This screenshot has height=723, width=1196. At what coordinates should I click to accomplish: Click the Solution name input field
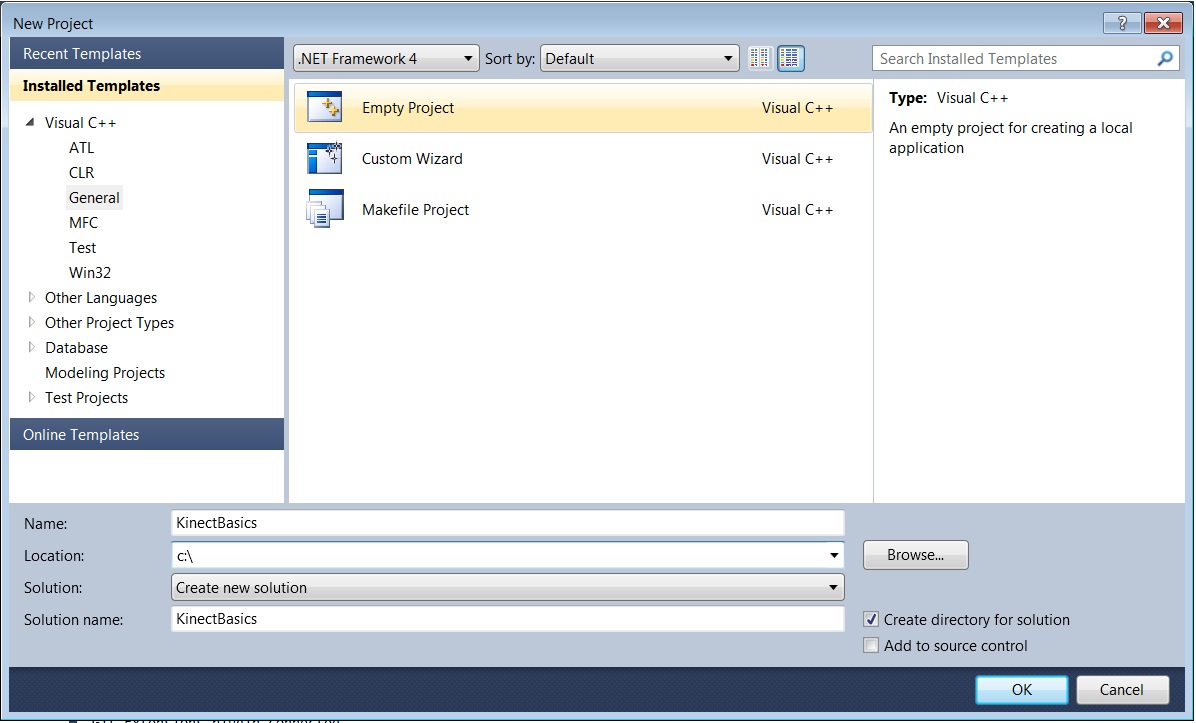click(x=507, y=619)
